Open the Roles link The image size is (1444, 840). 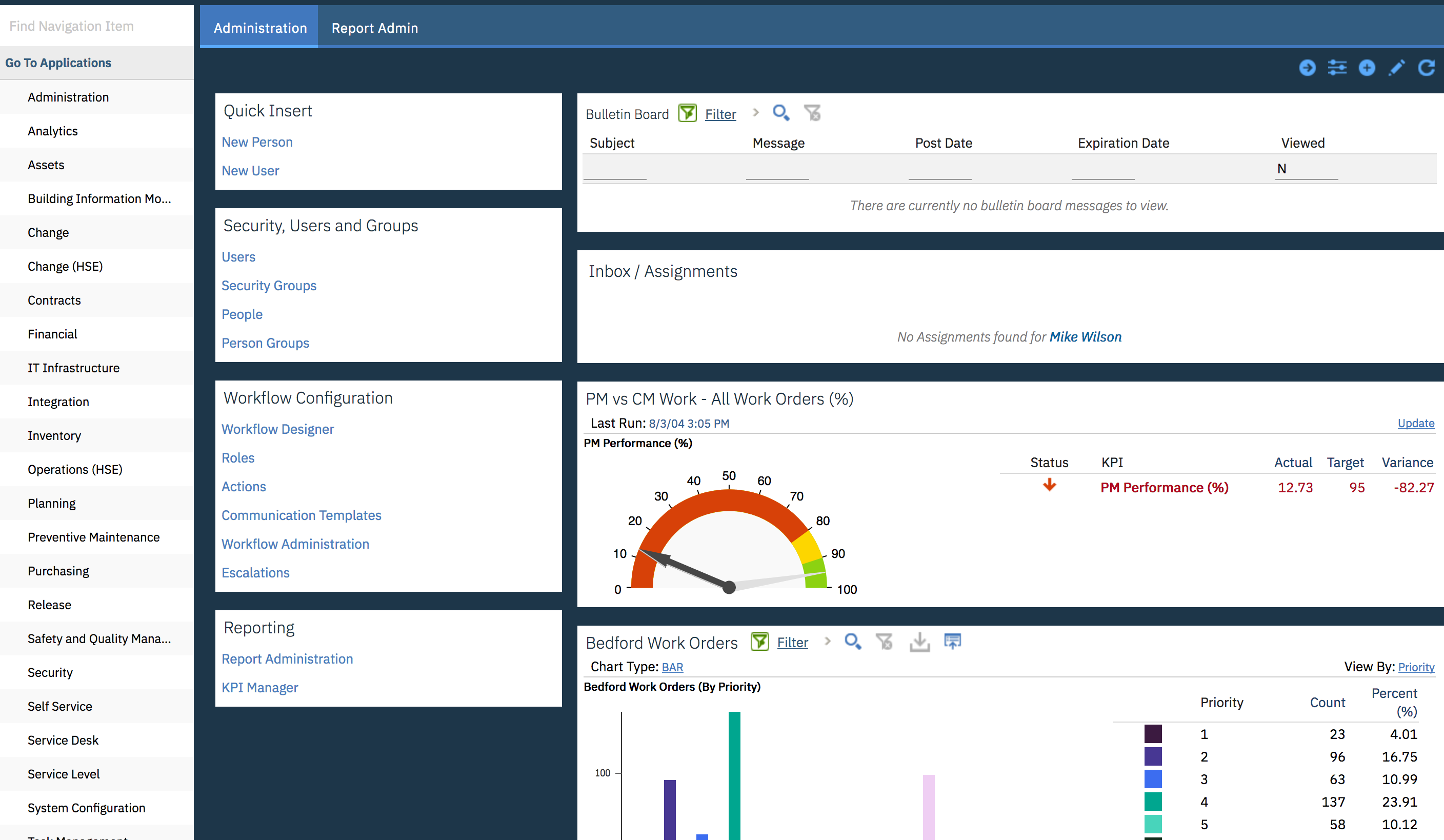point(238,458)
